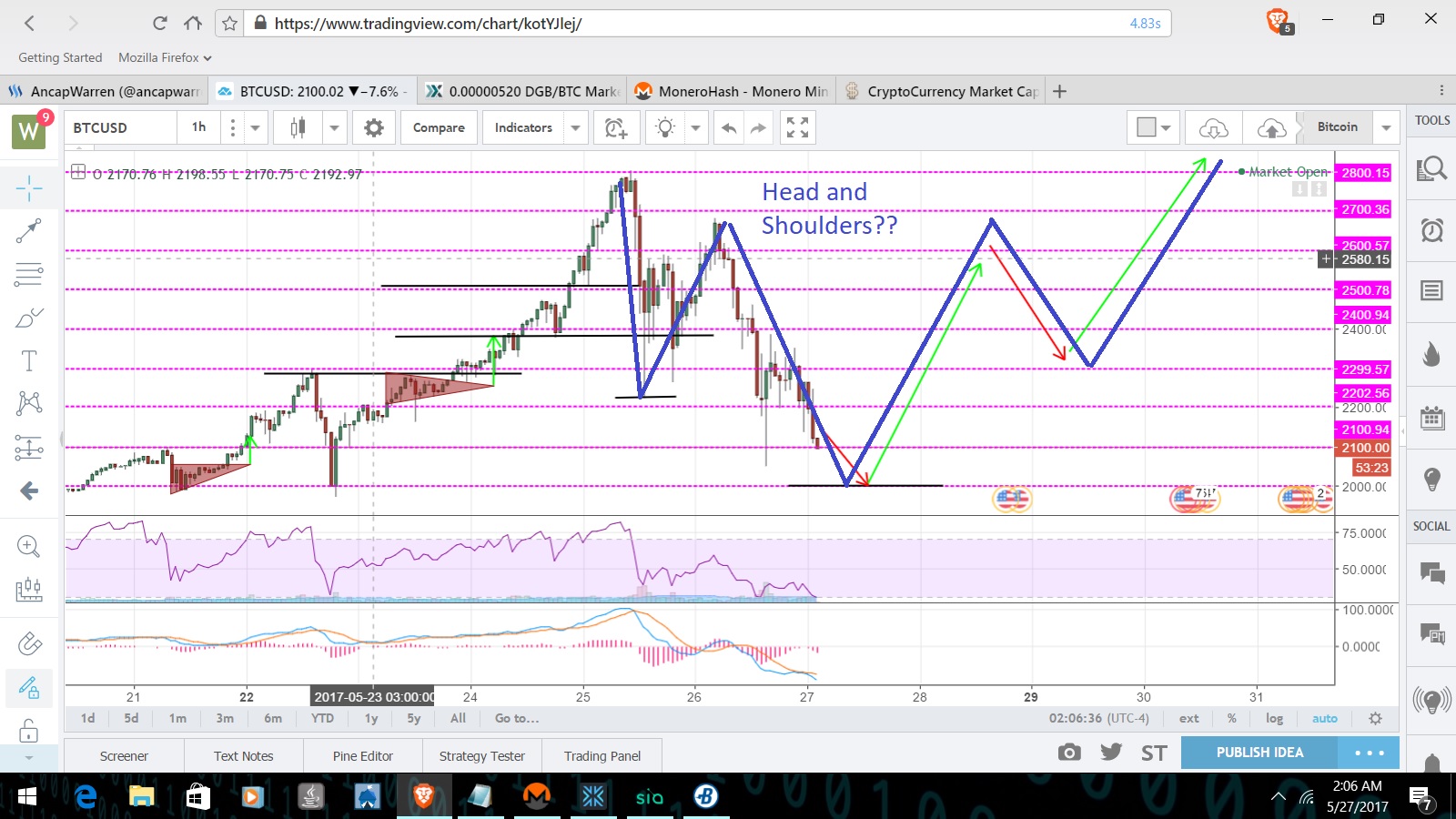Select the crosshair cursor tool
Screen dimensions: 1456x819
29,188
